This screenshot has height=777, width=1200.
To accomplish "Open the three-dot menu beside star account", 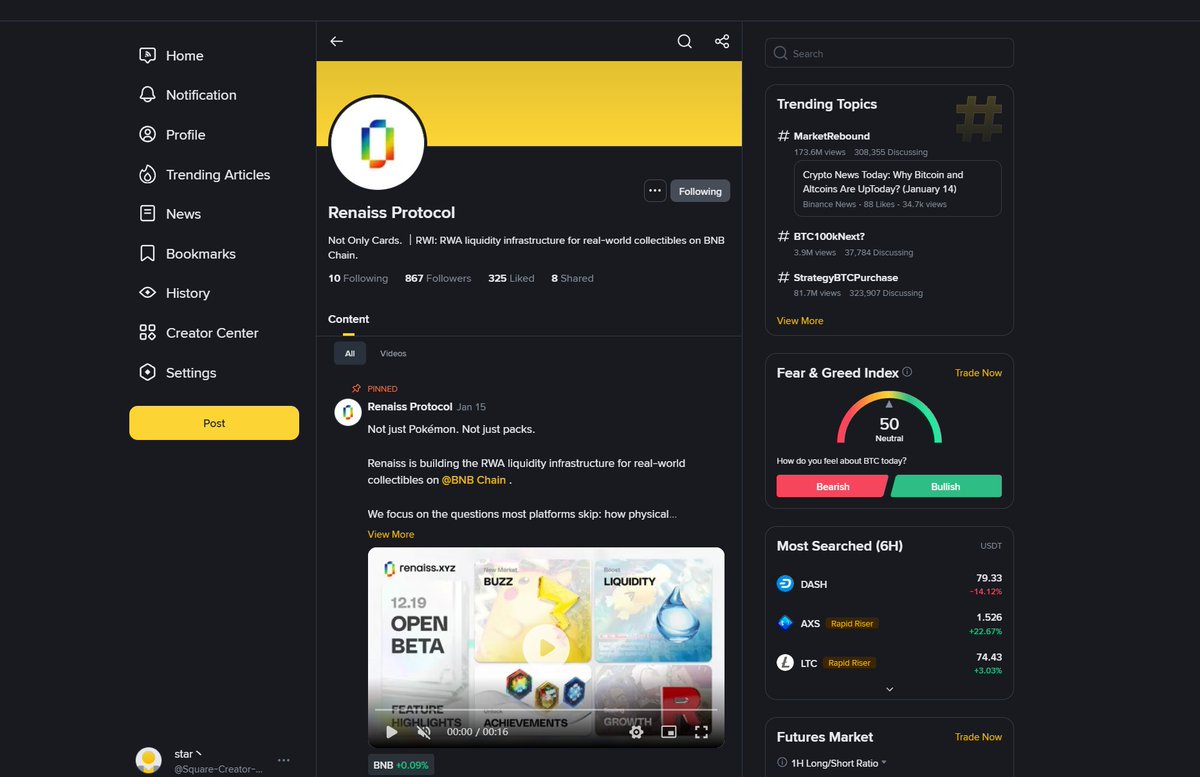I will click(284, 760).
